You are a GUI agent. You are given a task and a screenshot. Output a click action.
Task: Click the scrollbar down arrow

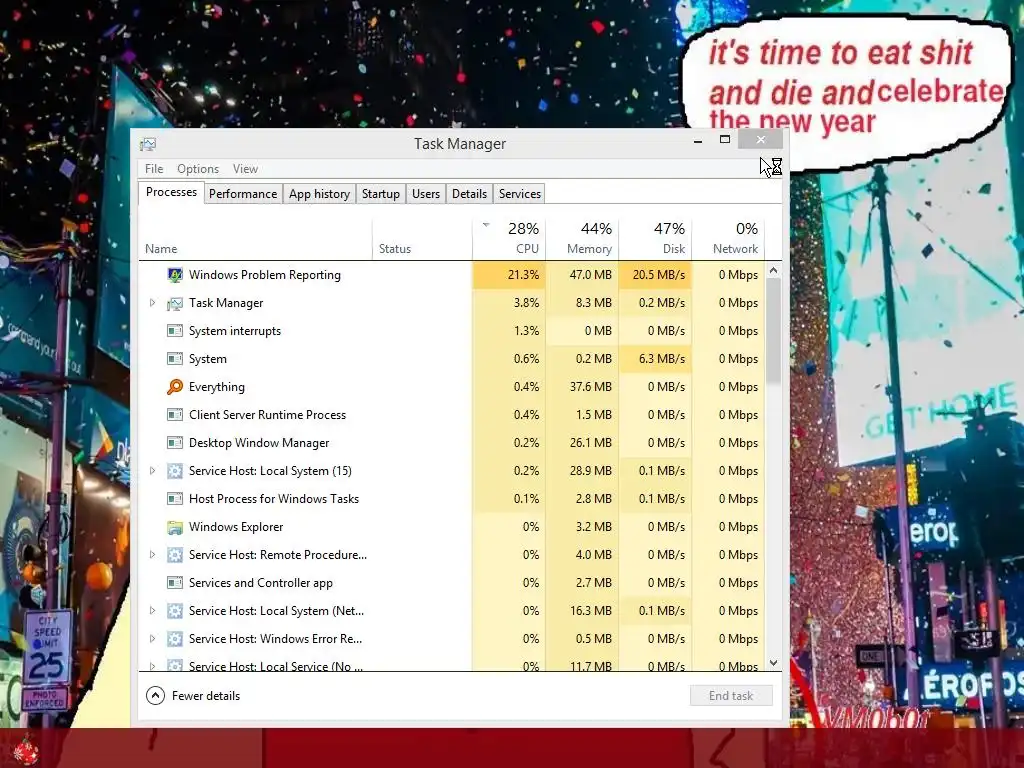pos(774,663)
